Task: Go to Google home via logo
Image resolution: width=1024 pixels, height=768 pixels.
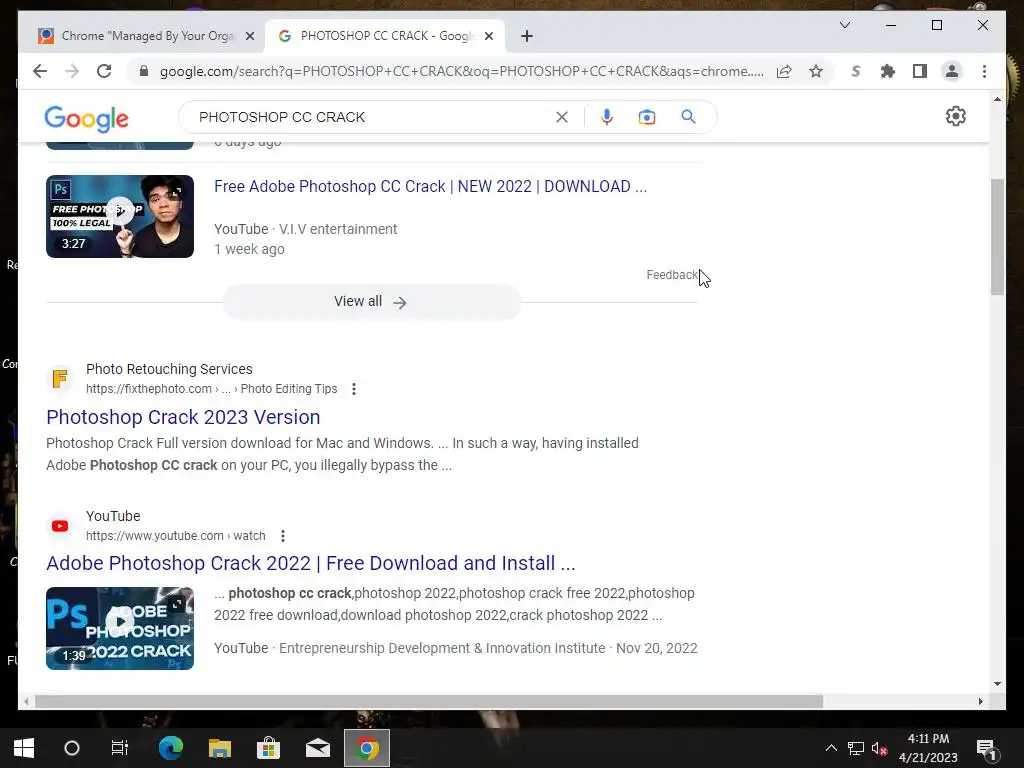Action: (x=86, y=119)
